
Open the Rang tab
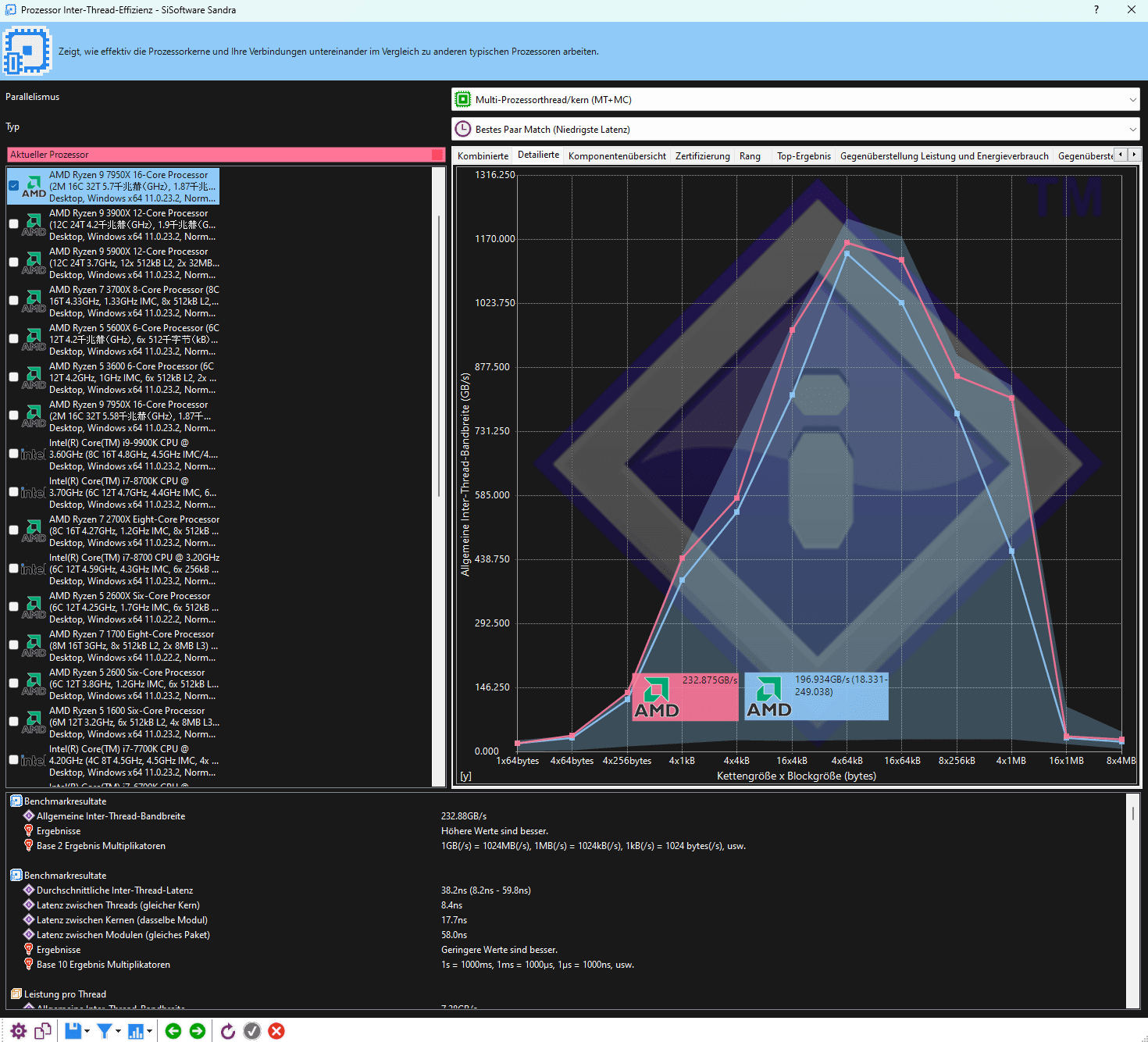click(x=750, y=156)
